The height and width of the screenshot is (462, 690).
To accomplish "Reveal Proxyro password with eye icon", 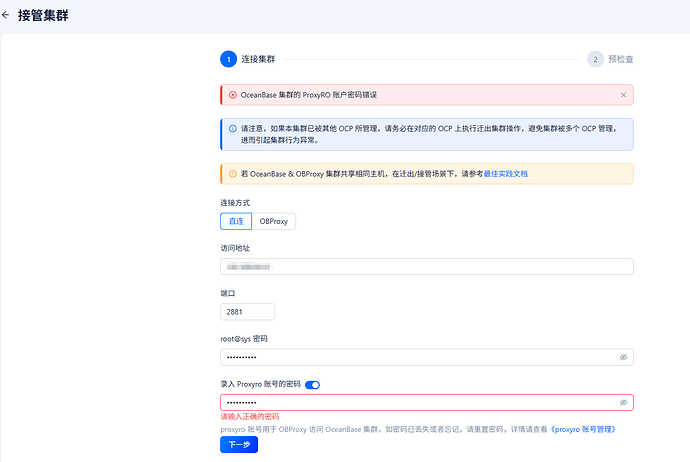I will coord(623,402).
